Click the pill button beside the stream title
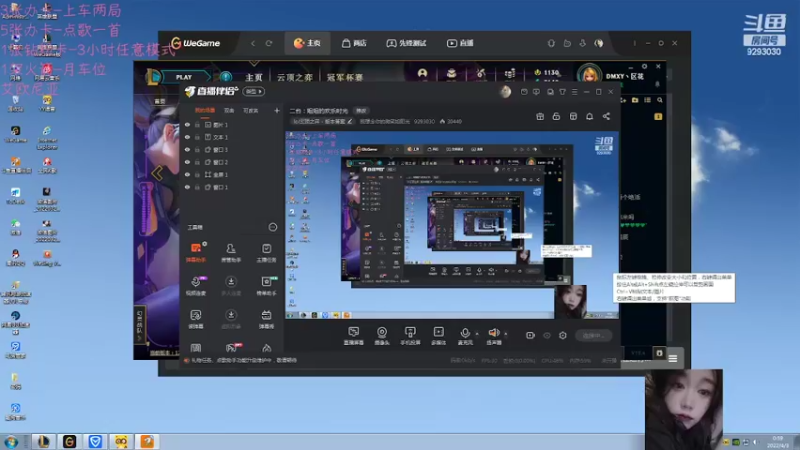Screen dimensions: 800x450 point(361,111)
